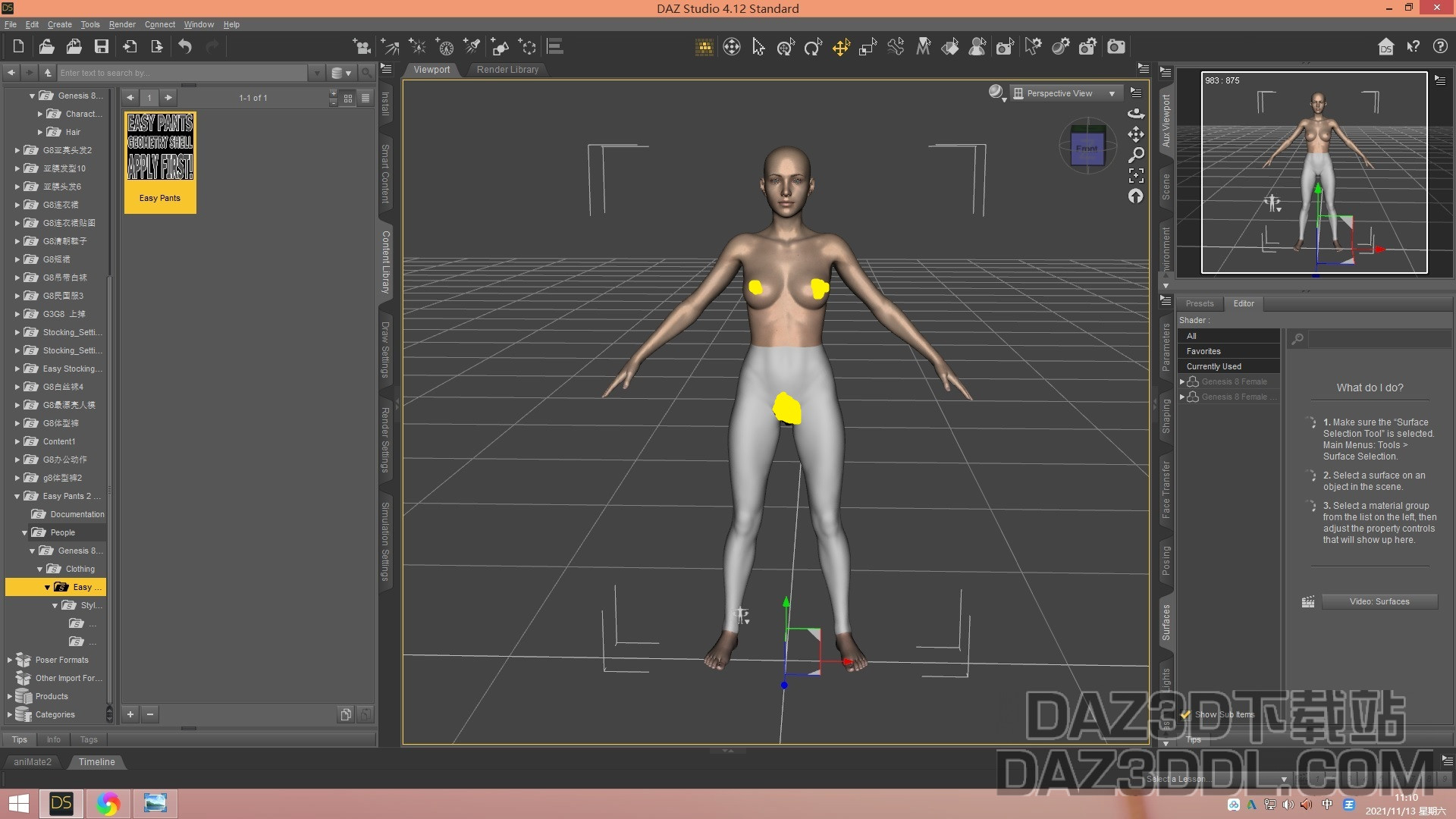Click the Easy Pants thumbnail

(x=160, y=162)
